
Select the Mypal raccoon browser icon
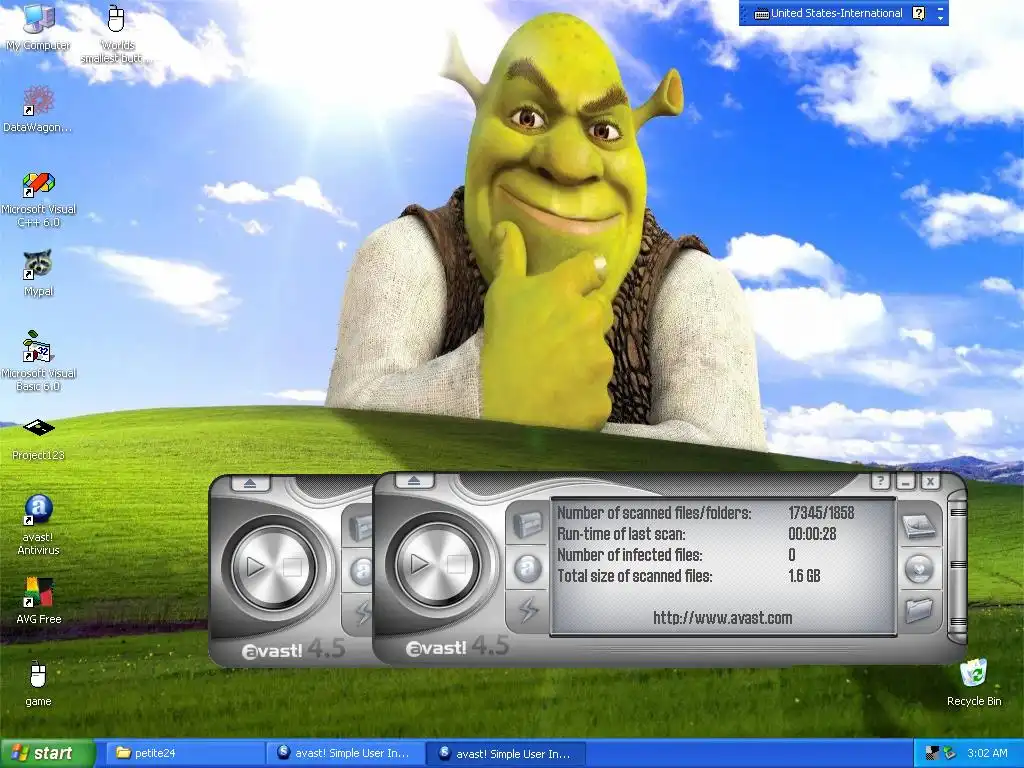point(38,274)
